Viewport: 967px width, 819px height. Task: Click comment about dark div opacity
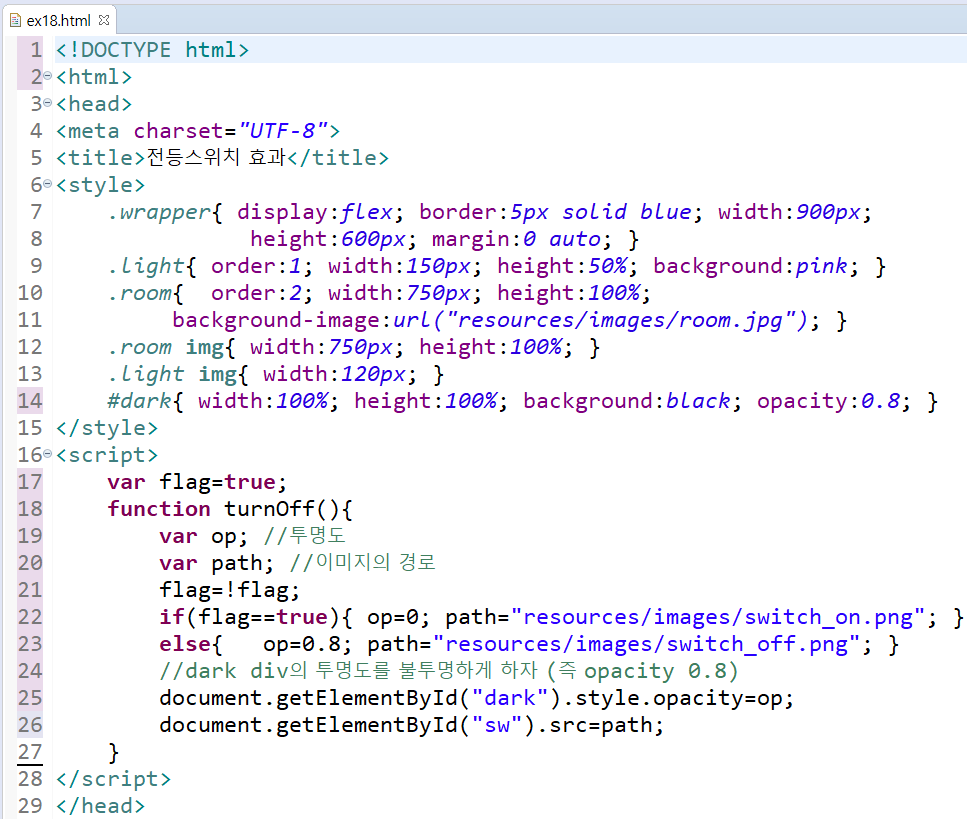(x=448, y=671)
